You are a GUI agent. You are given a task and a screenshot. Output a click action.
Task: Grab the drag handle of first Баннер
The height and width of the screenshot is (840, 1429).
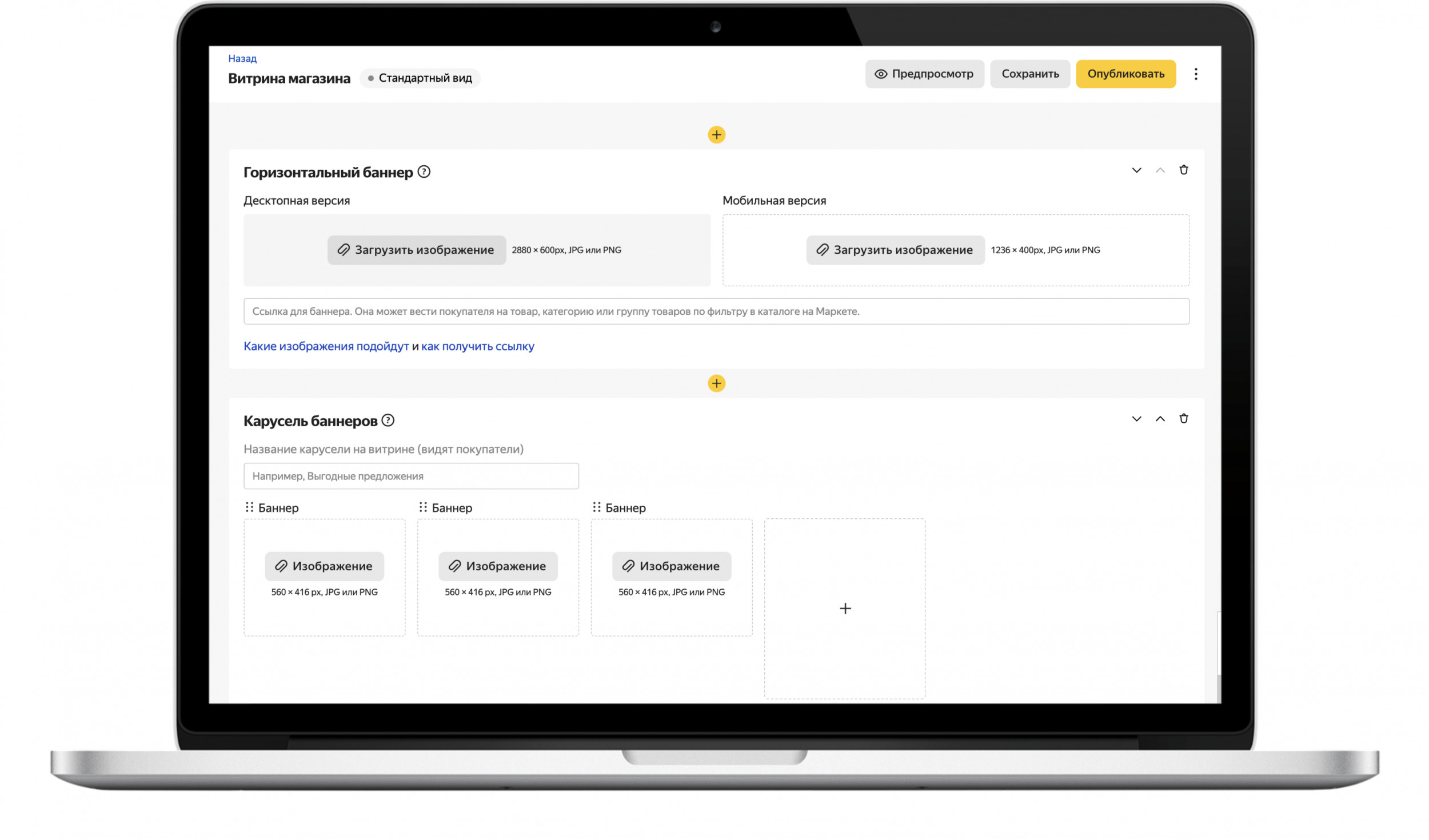[x=249, y=507]
